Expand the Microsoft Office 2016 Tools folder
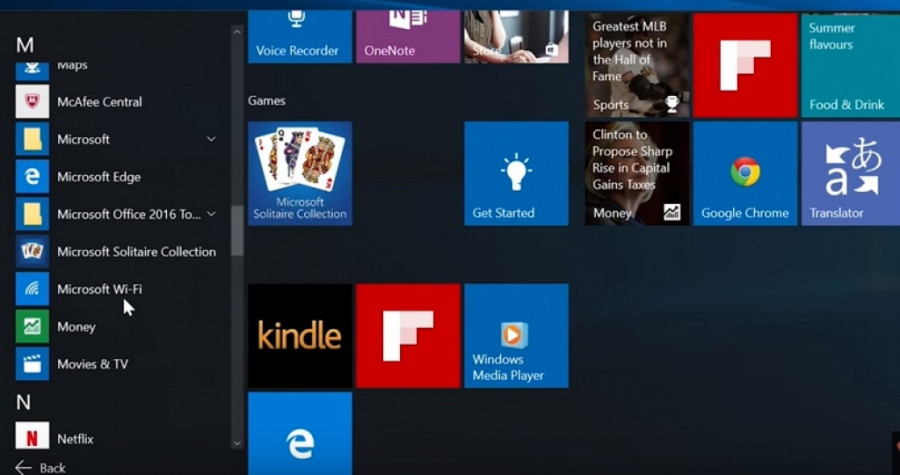 [x=211, y=214]
